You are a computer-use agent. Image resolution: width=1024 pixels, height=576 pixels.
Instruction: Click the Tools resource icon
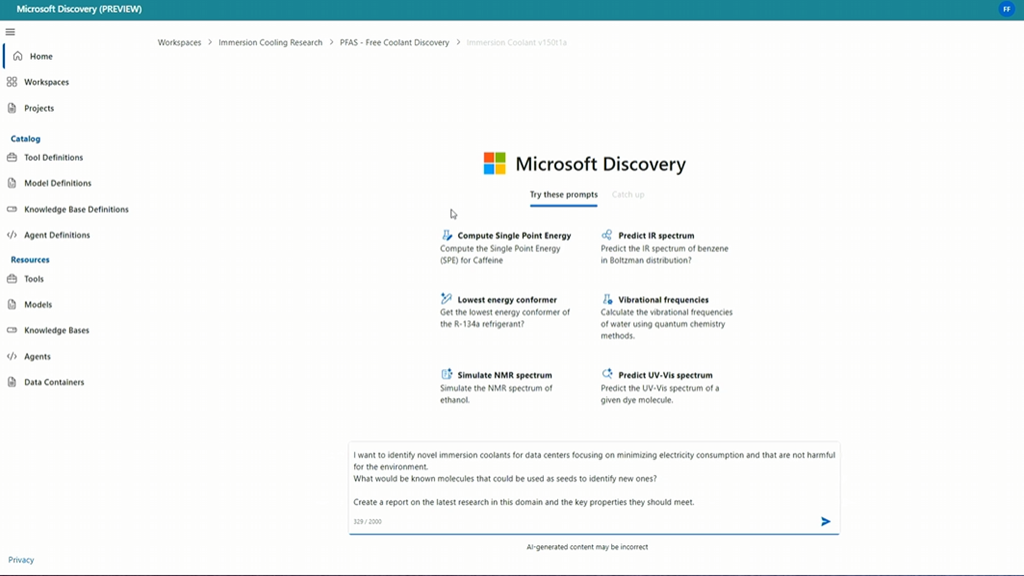click(x=12, y=279)
